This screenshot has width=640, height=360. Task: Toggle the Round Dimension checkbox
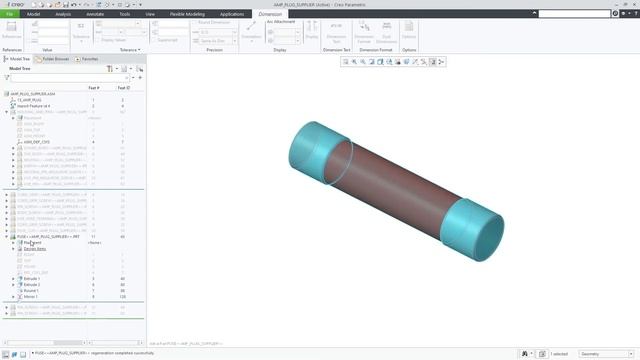click(x=211, y=22)
